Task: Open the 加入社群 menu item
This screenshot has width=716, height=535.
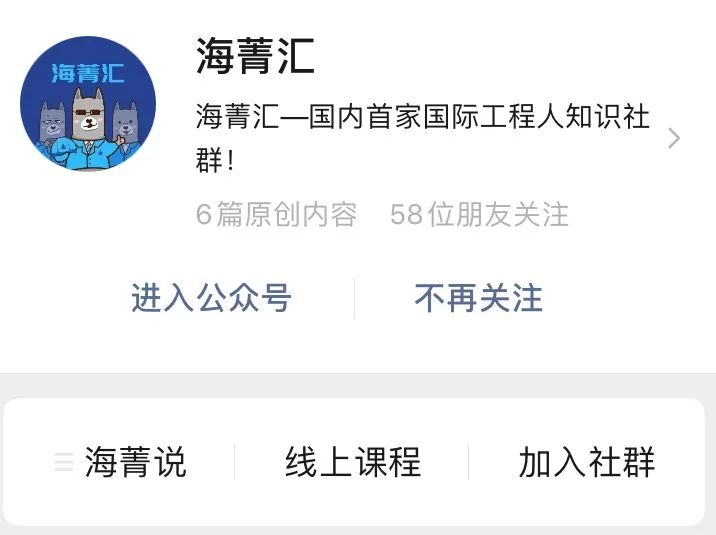Action: click(587, 462)
